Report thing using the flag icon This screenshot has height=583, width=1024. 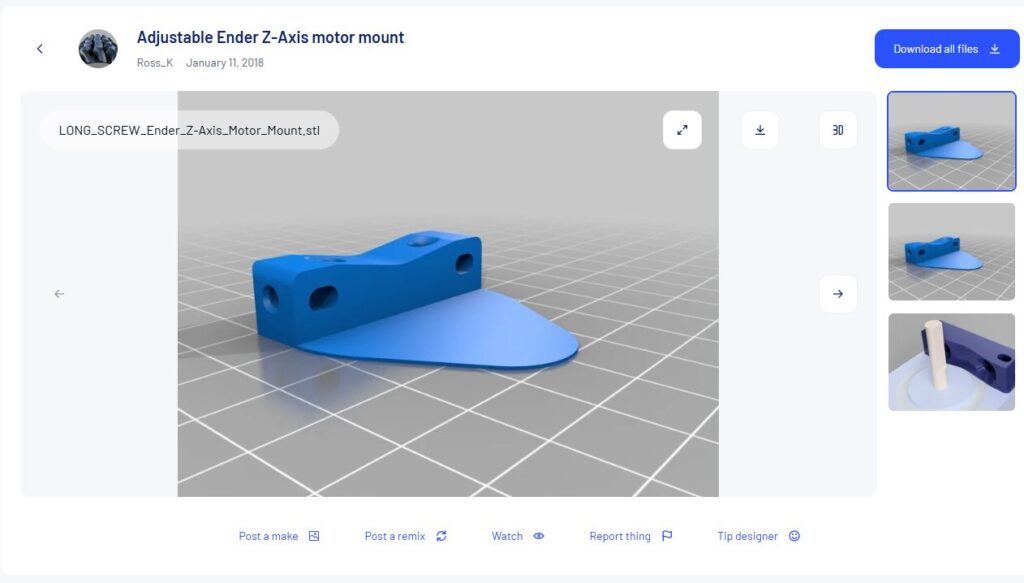coord(667,536)
